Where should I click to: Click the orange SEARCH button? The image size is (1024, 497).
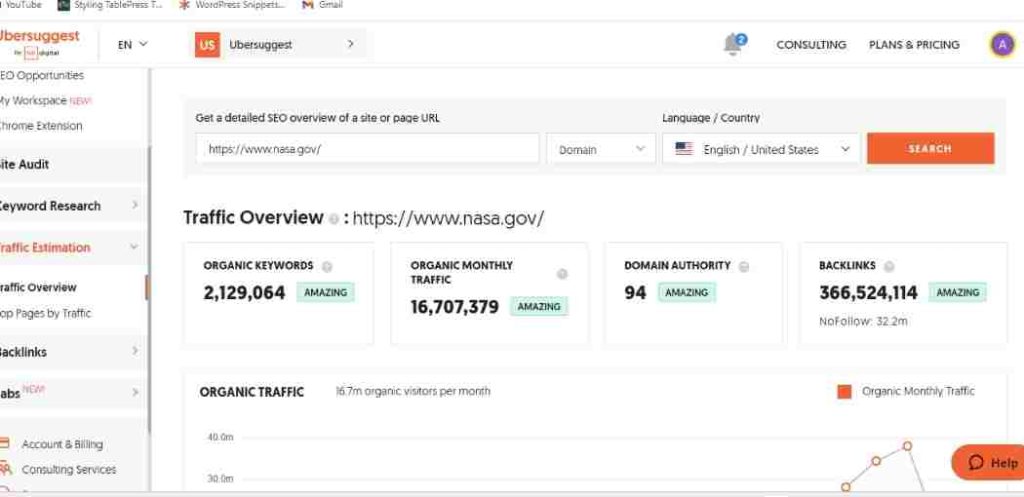[931, 148]
